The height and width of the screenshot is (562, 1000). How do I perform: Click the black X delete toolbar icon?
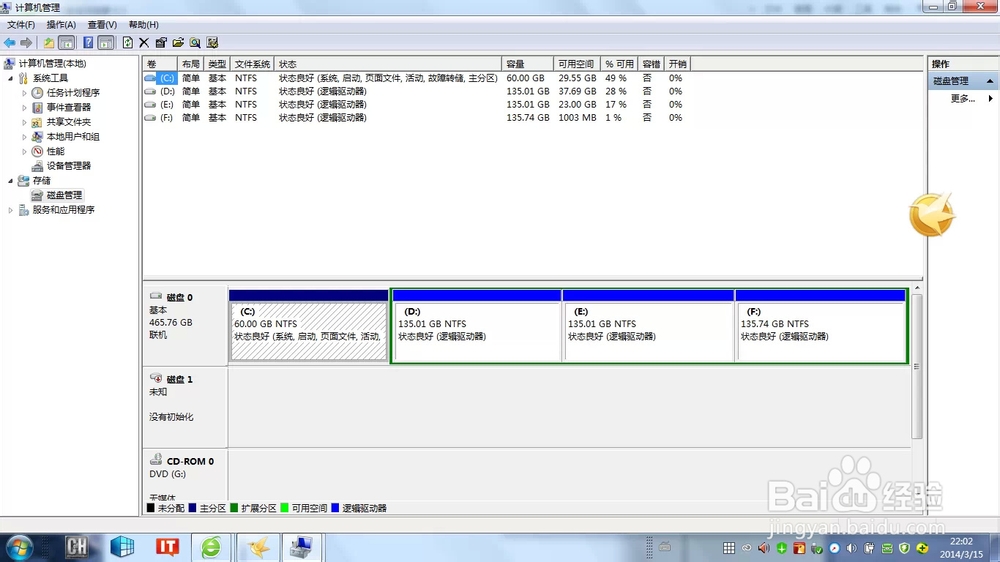tap(144, 43)
